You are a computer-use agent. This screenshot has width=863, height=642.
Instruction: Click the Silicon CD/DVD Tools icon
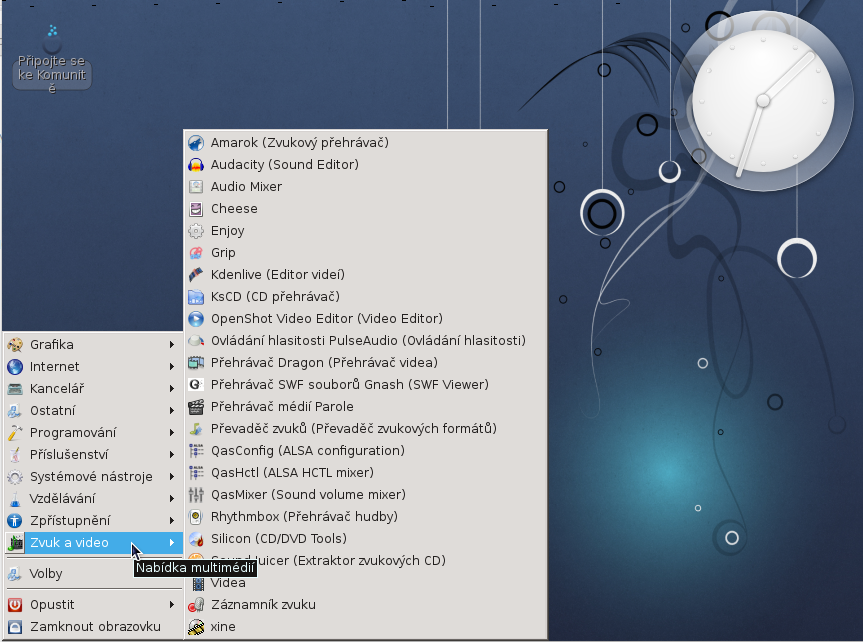[x=196, y=539]
